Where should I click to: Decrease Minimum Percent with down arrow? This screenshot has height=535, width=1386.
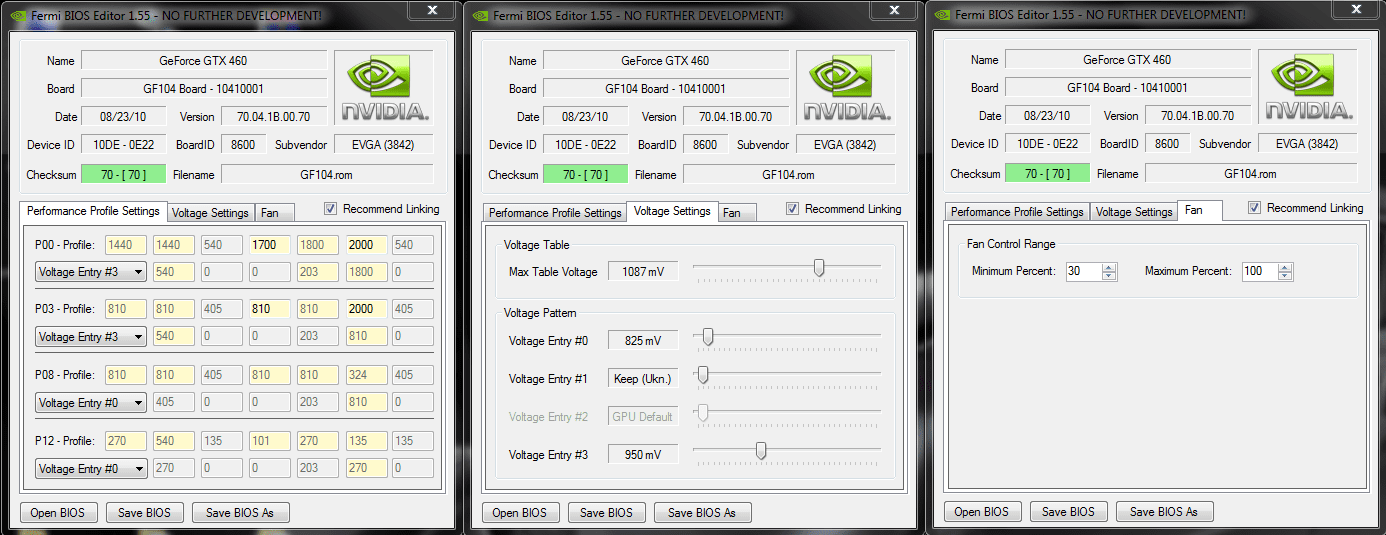tap(1109, 276)
